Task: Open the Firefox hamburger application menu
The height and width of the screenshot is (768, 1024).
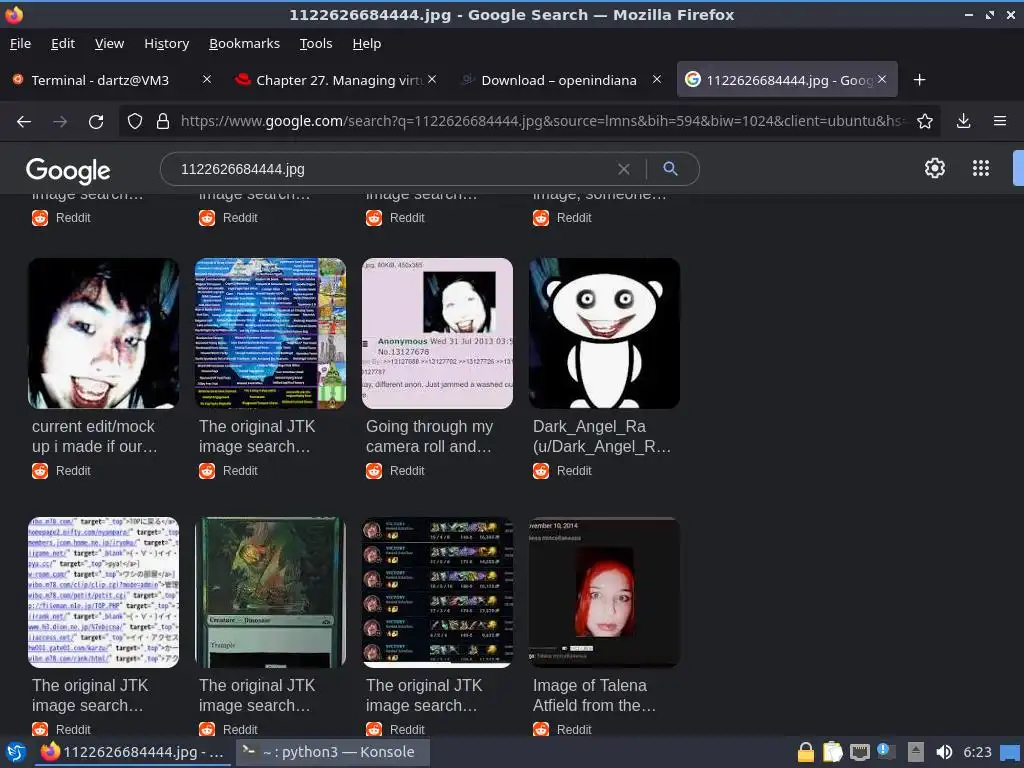Action: click(999, 121)
